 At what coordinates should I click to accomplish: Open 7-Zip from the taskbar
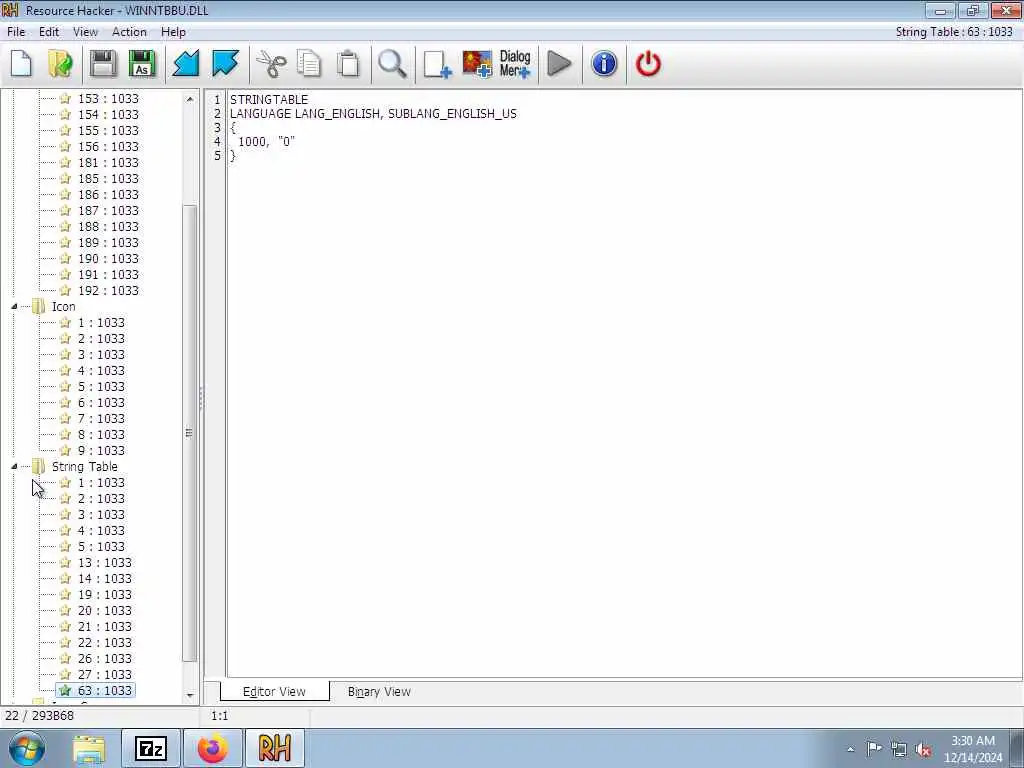tap(151, 748)
